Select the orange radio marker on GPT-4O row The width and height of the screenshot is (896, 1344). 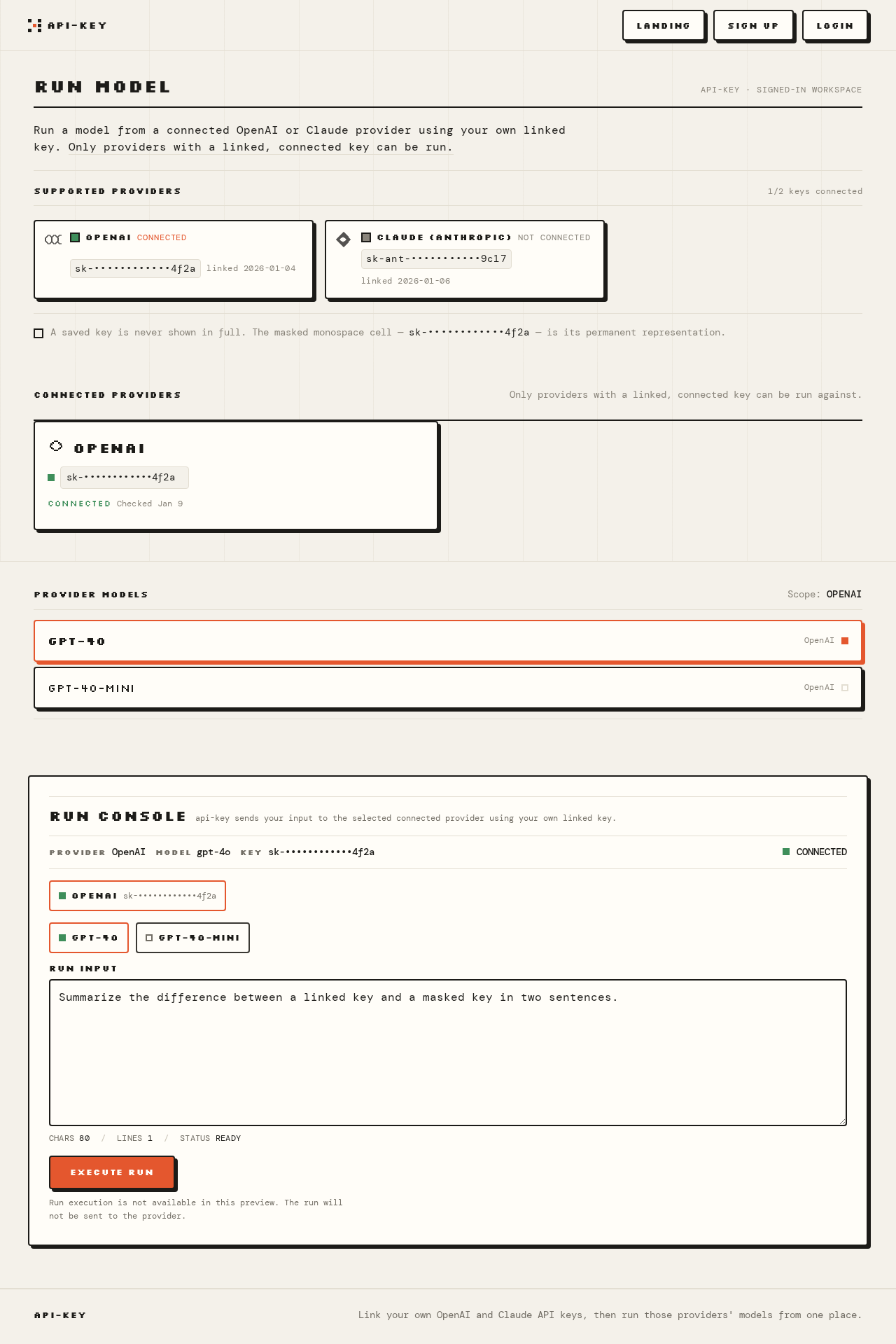tap(845, 641)
